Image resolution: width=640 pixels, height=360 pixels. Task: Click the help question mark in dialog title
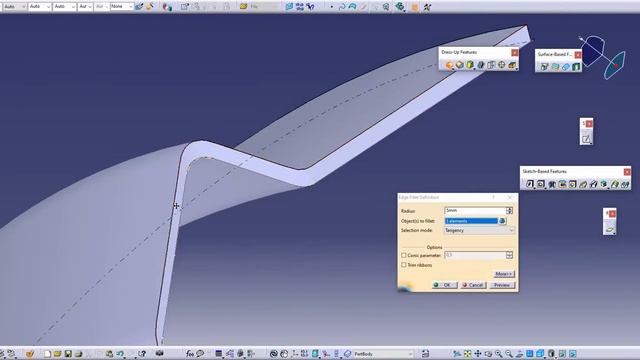click(493, 198)
